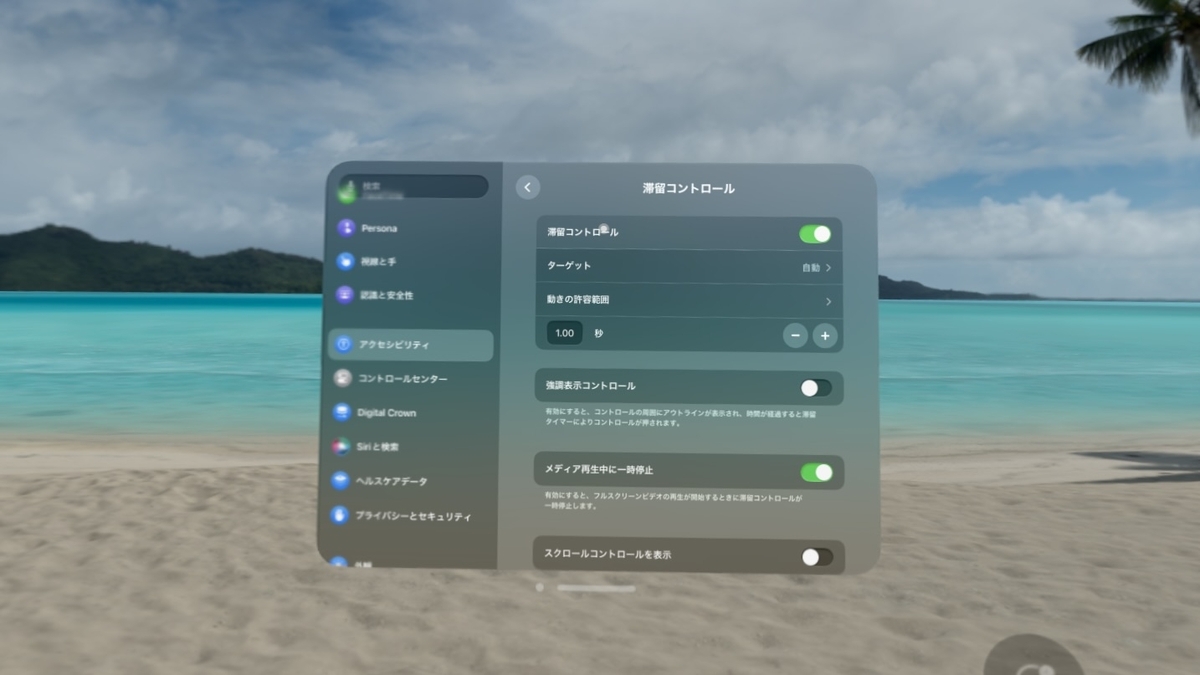Open the コントロールセンター sidebar icon
Image resolution: width=1200 pixels, height=675 pixels.
pyautogui.click(x=343, y=378)
